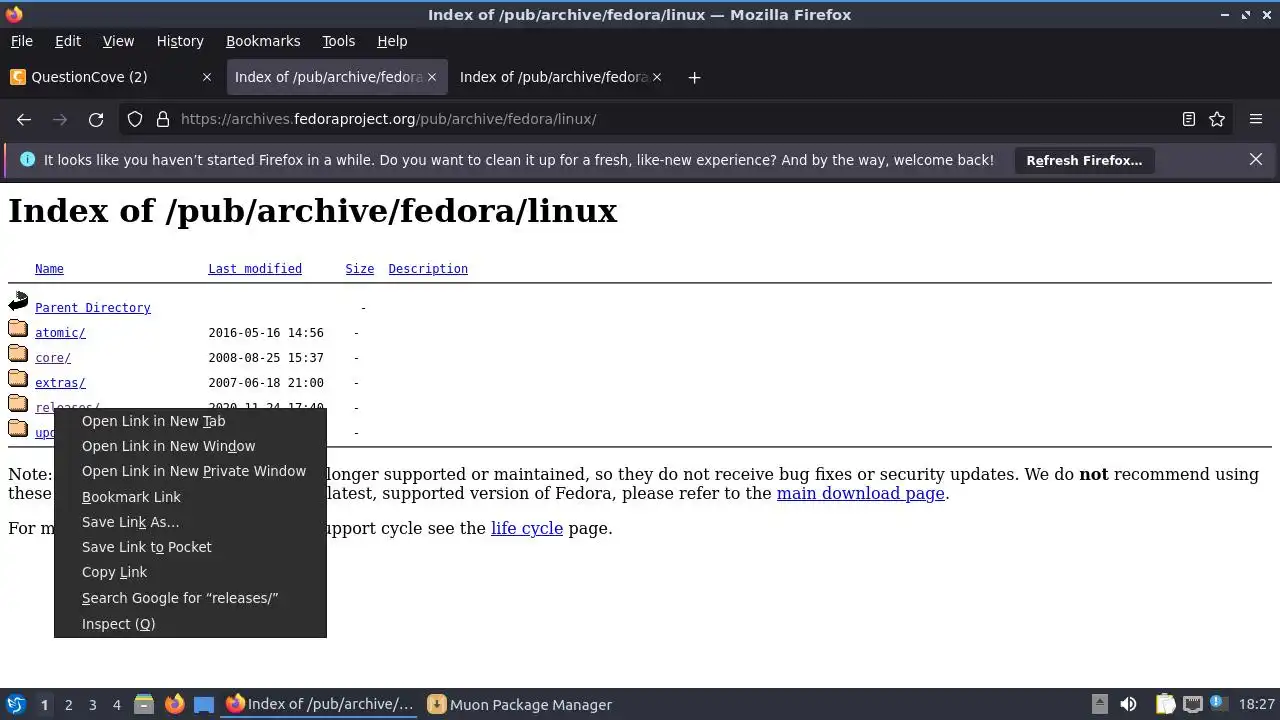The height and width of the screenshot is (720, 1280).
Task: Sort listing by Name column link
Action: point(49,269)
